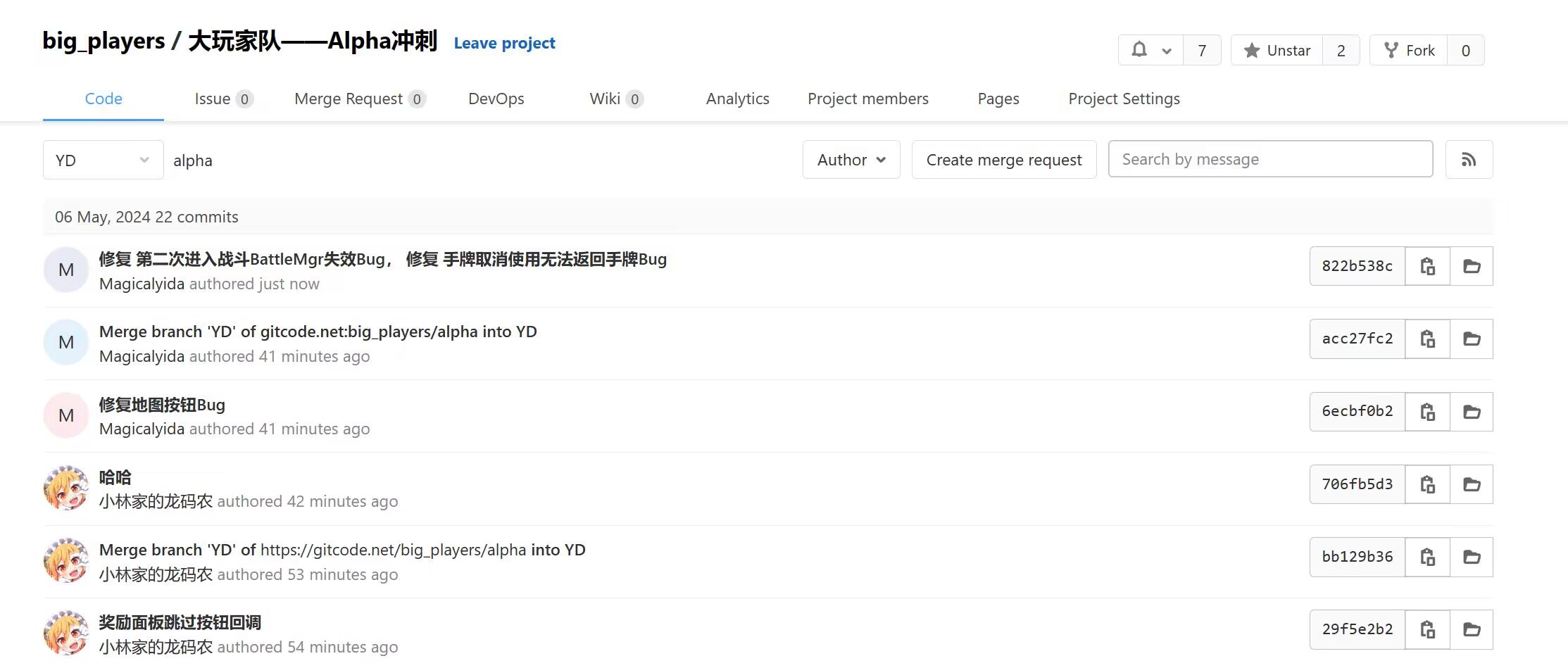Open commit 修复 第二次进入战斗BattleMgr失效Bug
The width and height of the screenshot is (1568, 668).
383,259
